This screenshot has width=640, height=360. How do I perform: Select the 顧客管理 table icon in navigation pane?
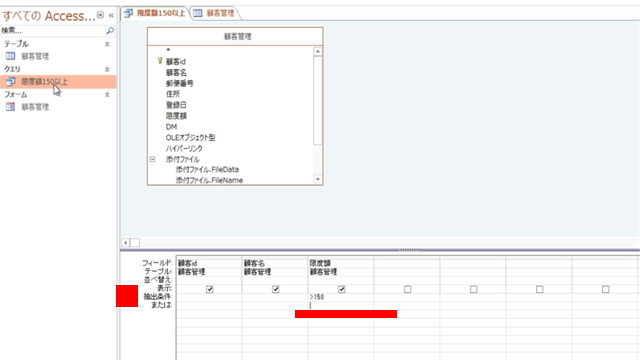[x=10, y=56]
